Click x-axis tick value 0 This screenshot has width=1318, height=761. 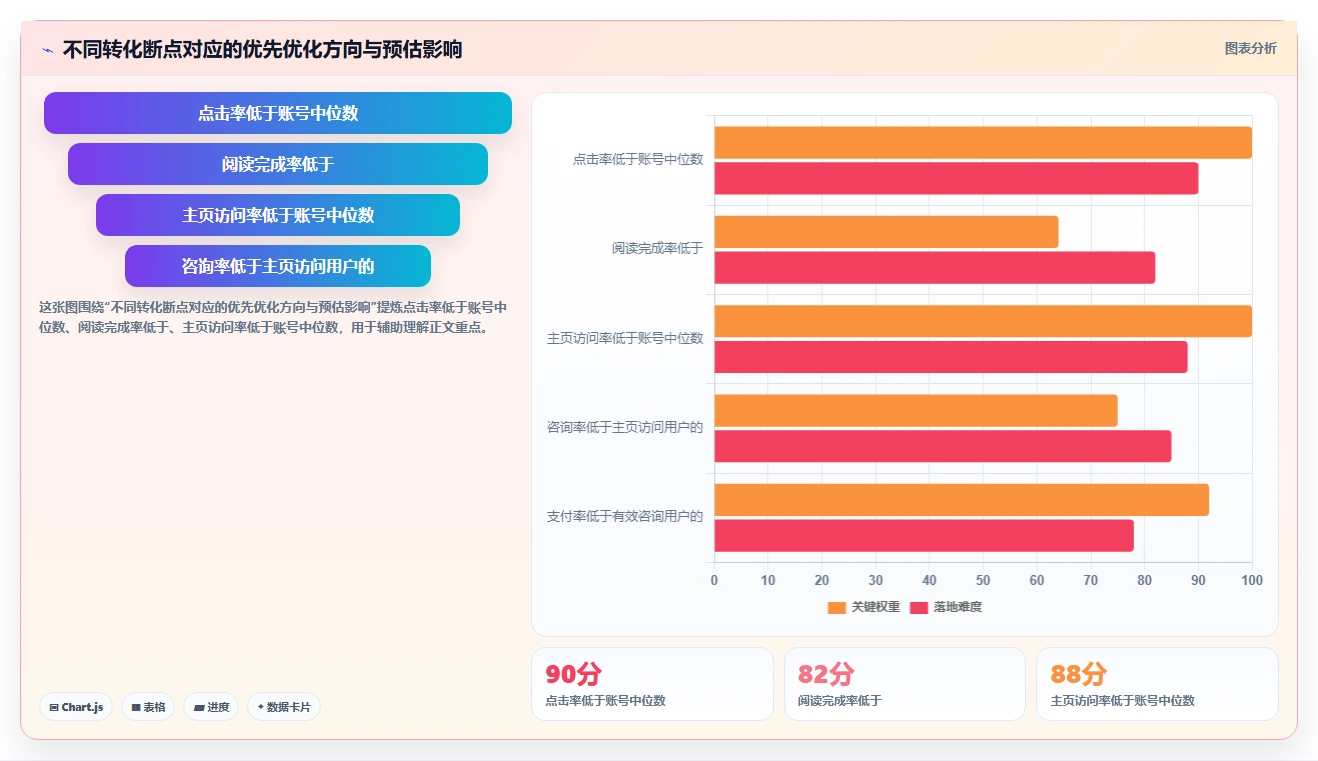coord(714,580)
